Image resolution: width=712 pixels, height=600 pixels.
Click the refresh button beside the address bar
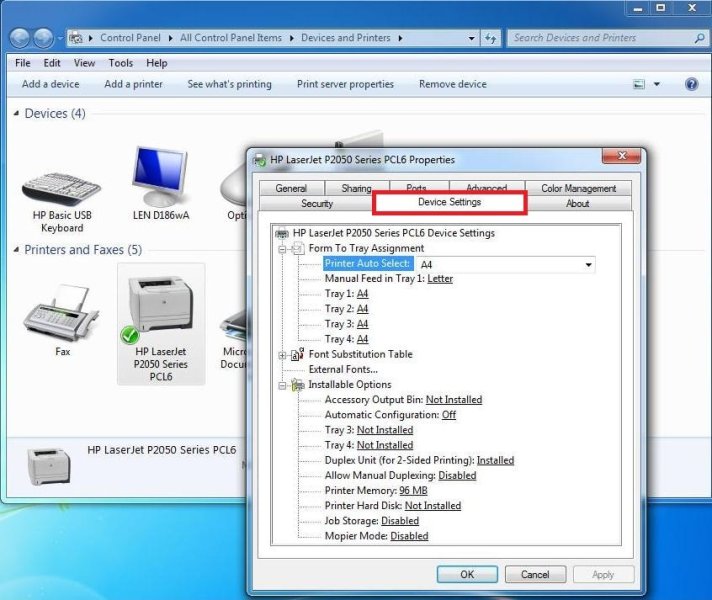(490, 38)
